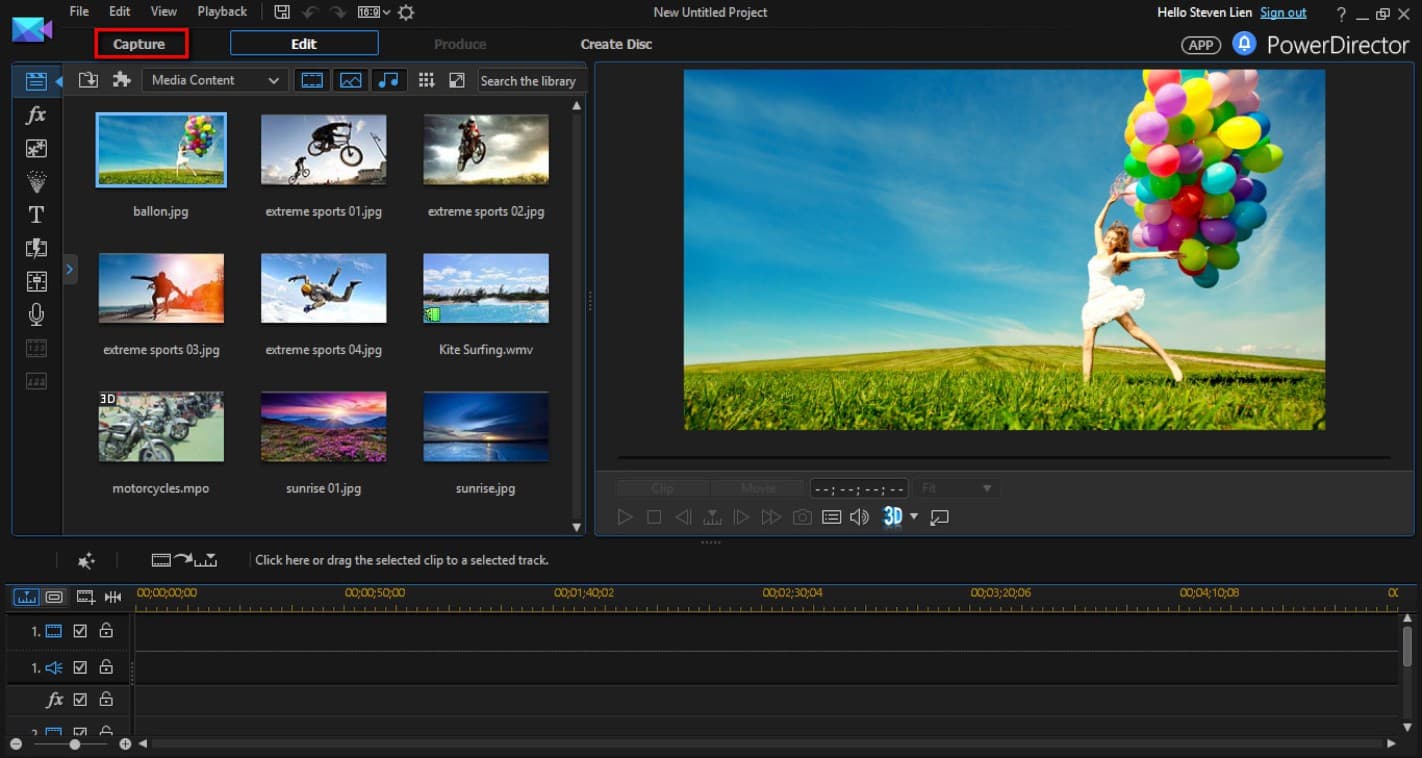Click the notification bell icon
Screen dimensions: 1422x758
pos(1243,44)
